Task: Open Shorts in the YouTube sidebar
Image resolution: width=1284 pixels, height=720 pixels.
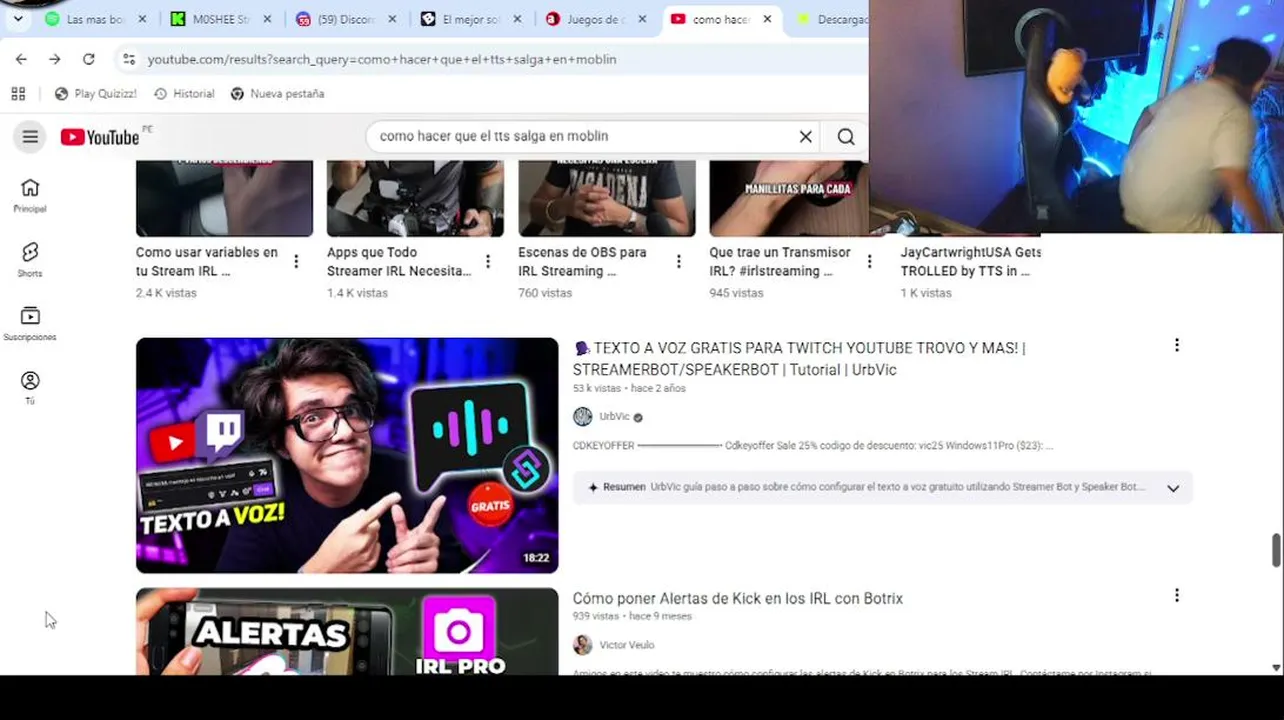Action: (x=30, y=259)
